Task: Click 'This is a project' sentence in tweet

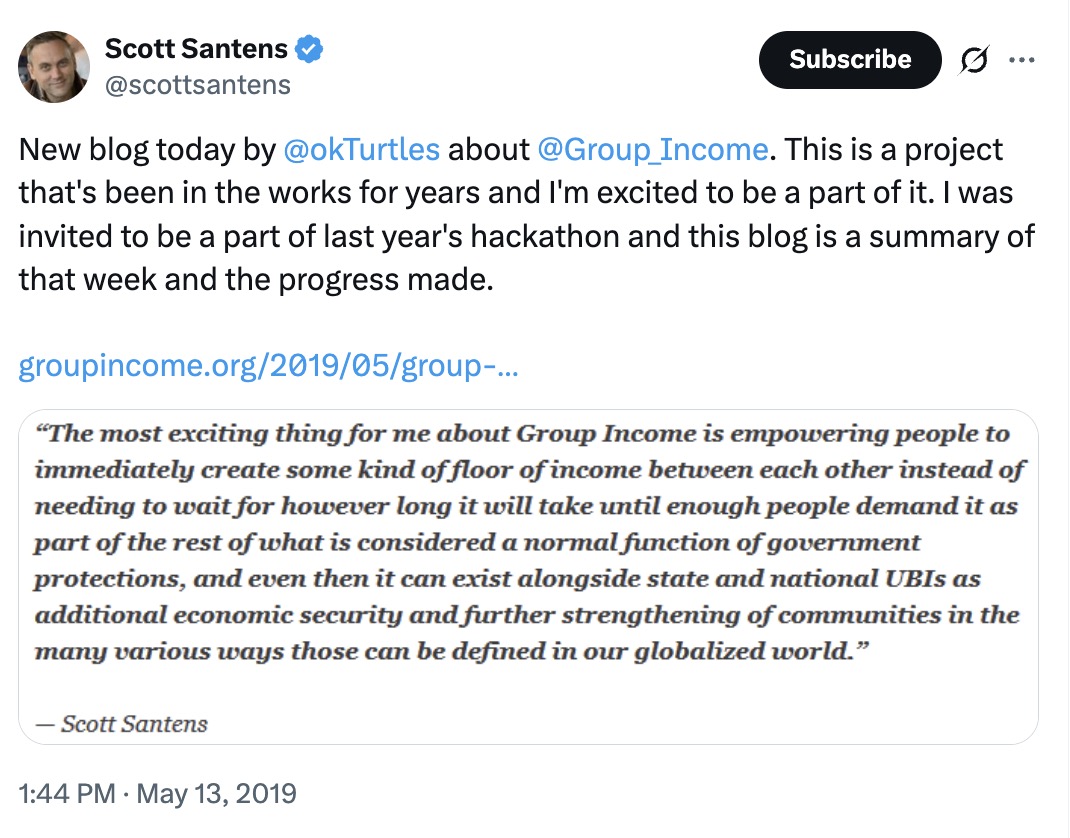Action: (x=893, y=150)
